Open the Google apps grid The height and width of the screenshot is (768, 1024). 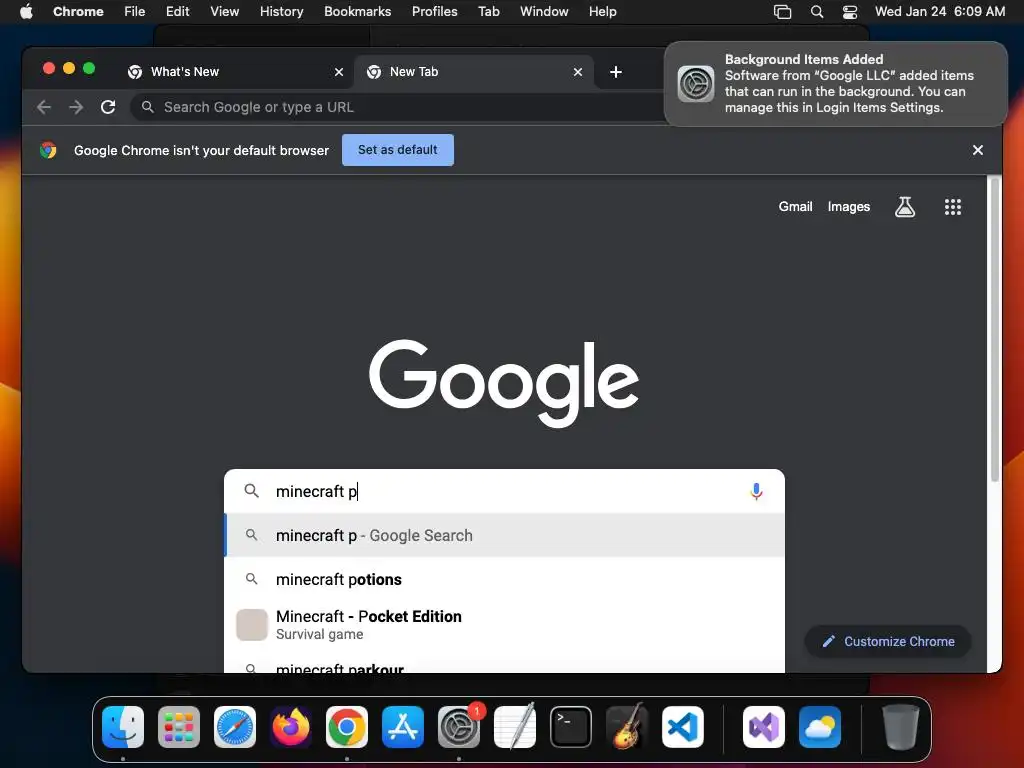952,207
